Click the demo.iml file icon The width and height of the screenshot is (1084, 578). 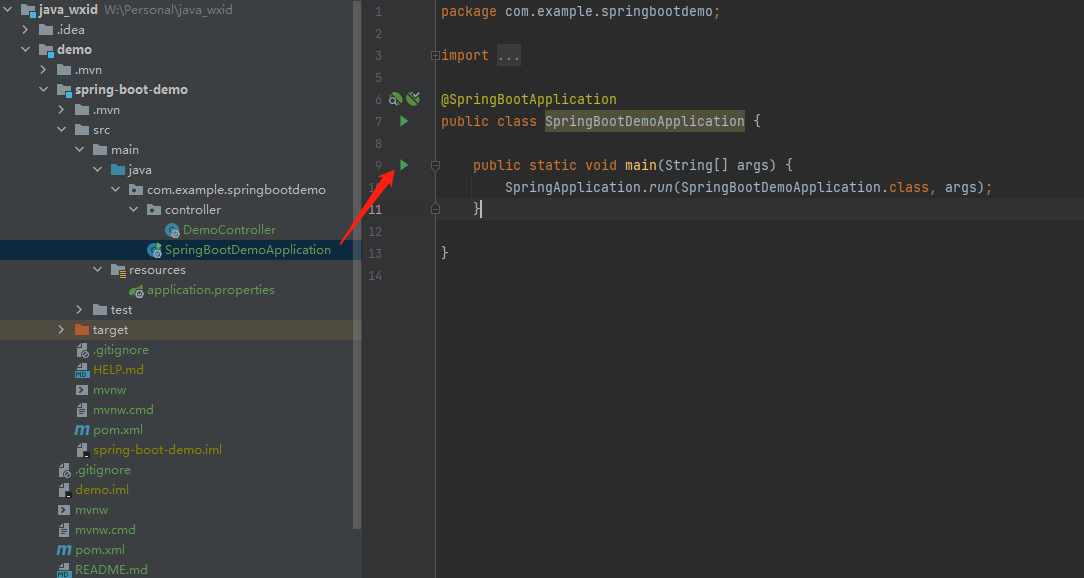pos(64,490)
